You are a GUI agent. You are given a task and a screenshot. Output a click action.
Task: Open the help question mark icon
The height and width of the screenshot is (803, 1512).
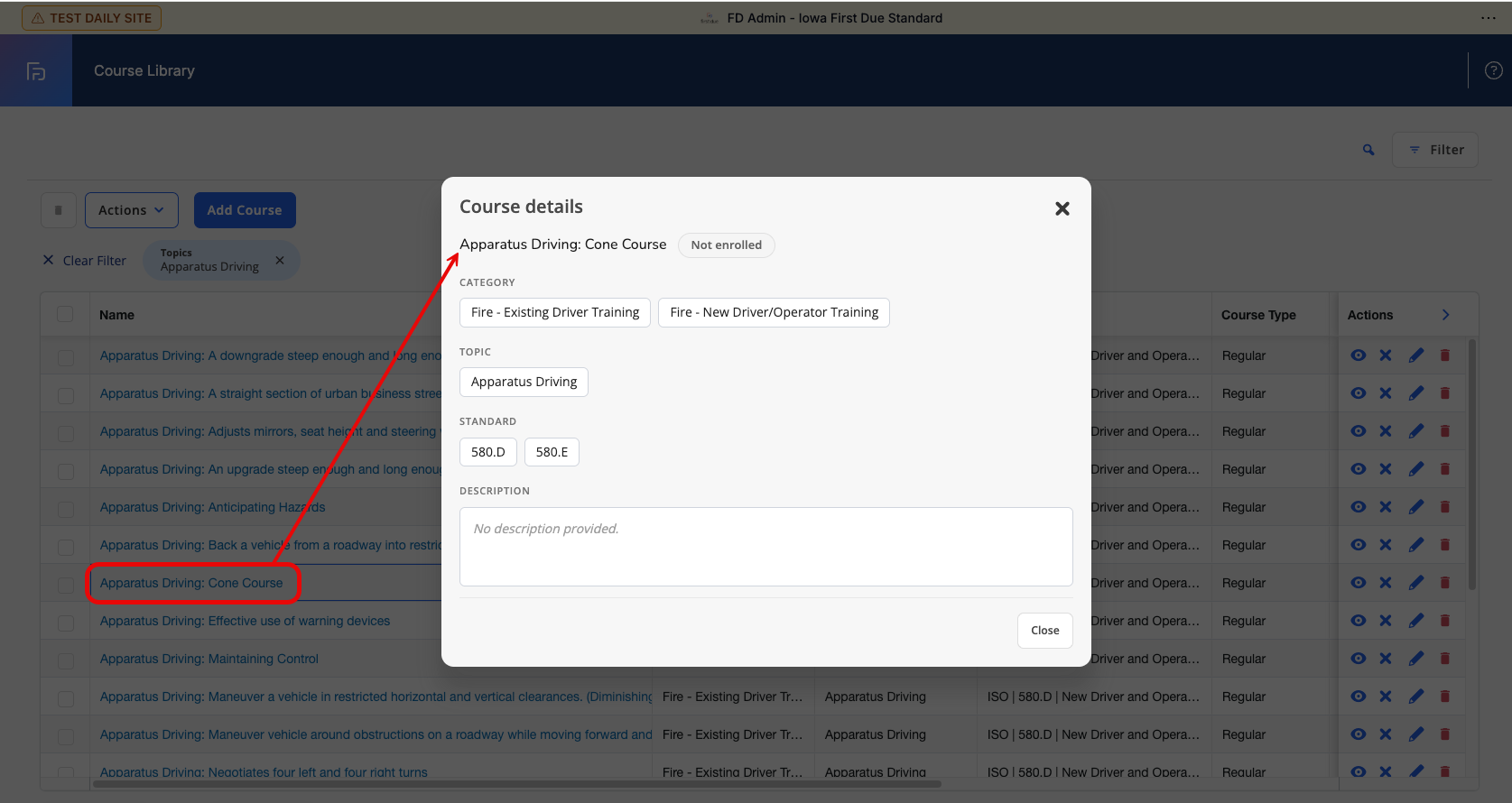1494,70
